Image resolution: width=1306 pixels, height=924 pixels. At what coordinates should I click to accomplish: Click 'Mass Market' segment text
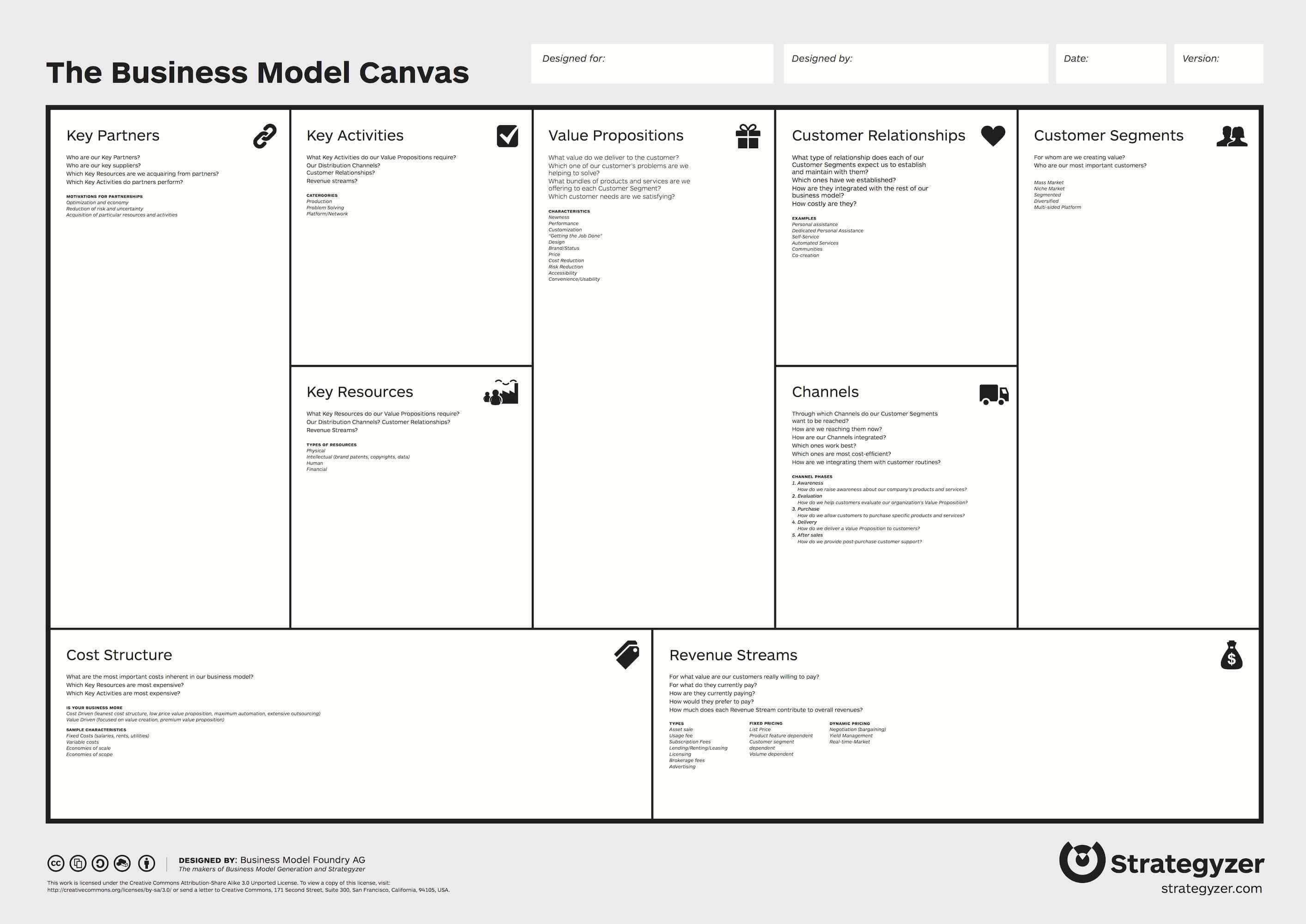coord(1048,182)
